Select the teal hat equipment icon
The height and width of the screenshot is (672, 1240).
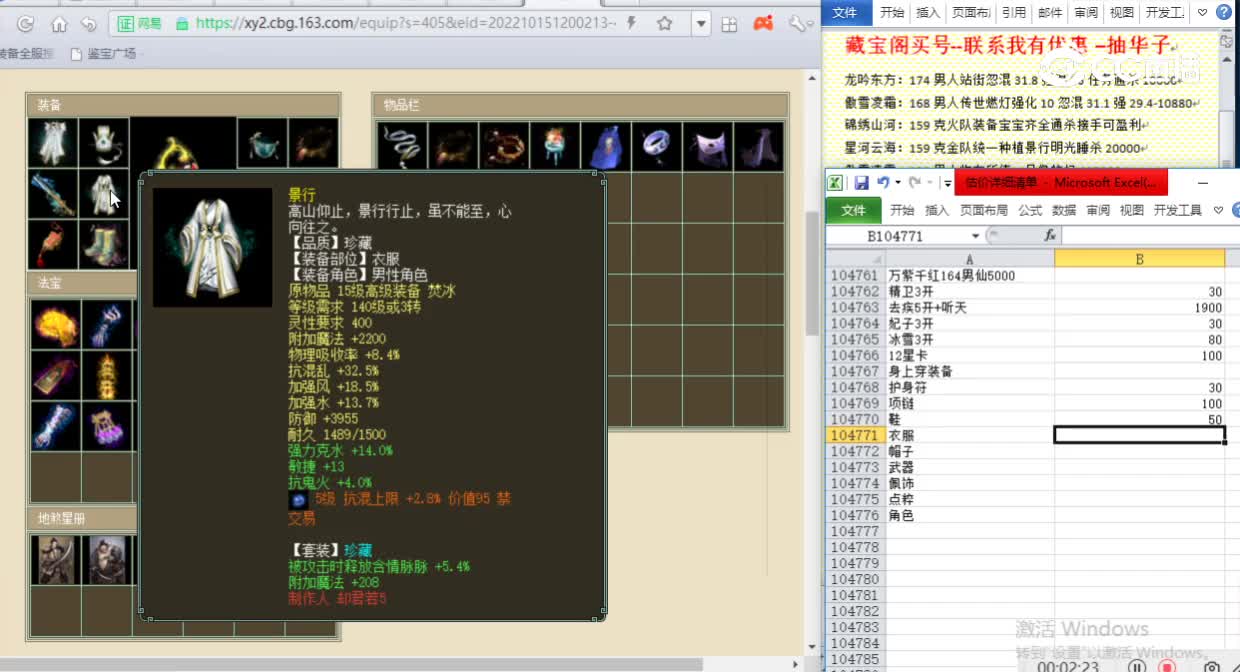[262, 143]
